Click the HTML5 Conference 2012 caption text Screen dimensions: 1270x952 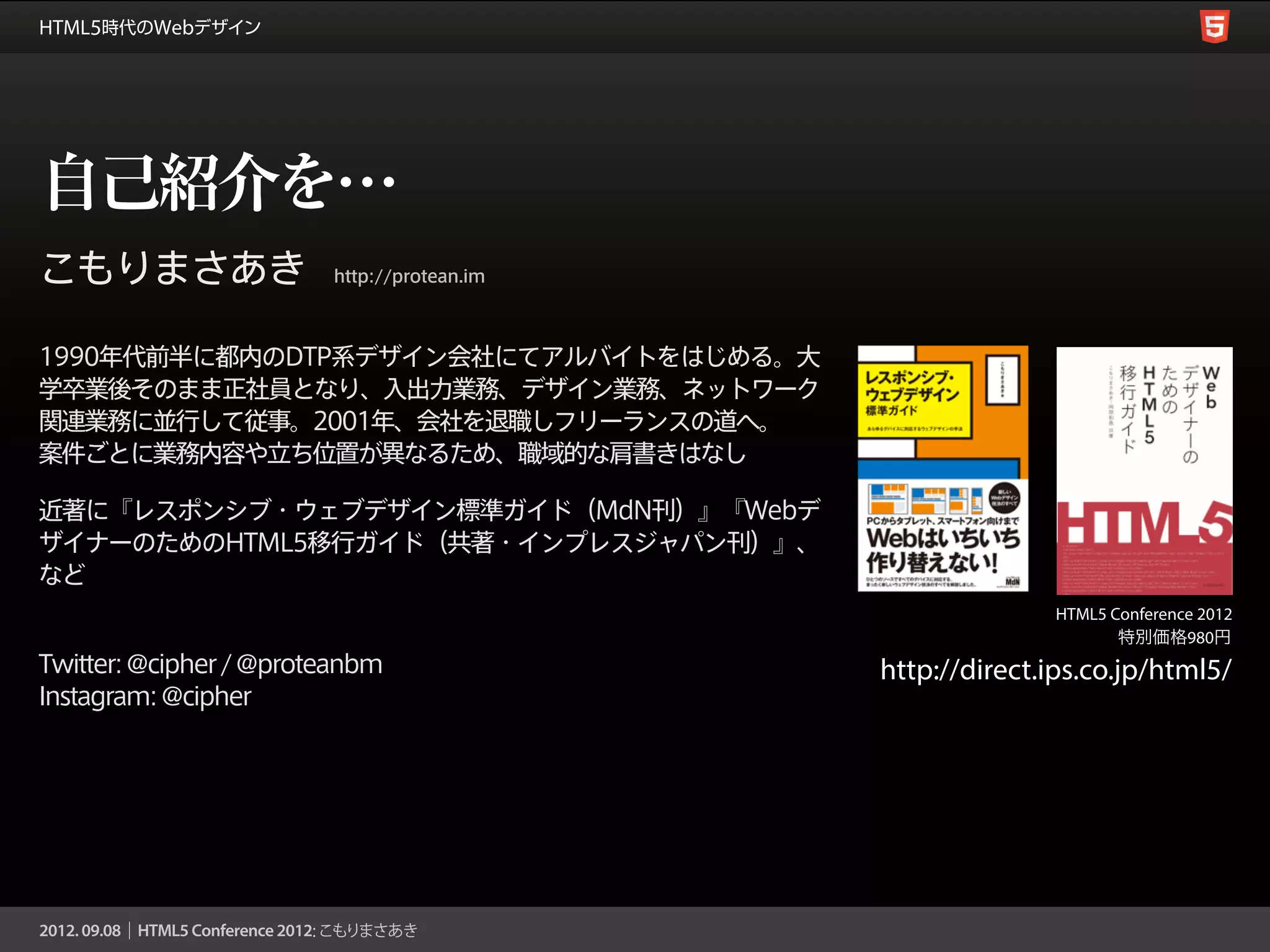click(x=1143, y=614)
